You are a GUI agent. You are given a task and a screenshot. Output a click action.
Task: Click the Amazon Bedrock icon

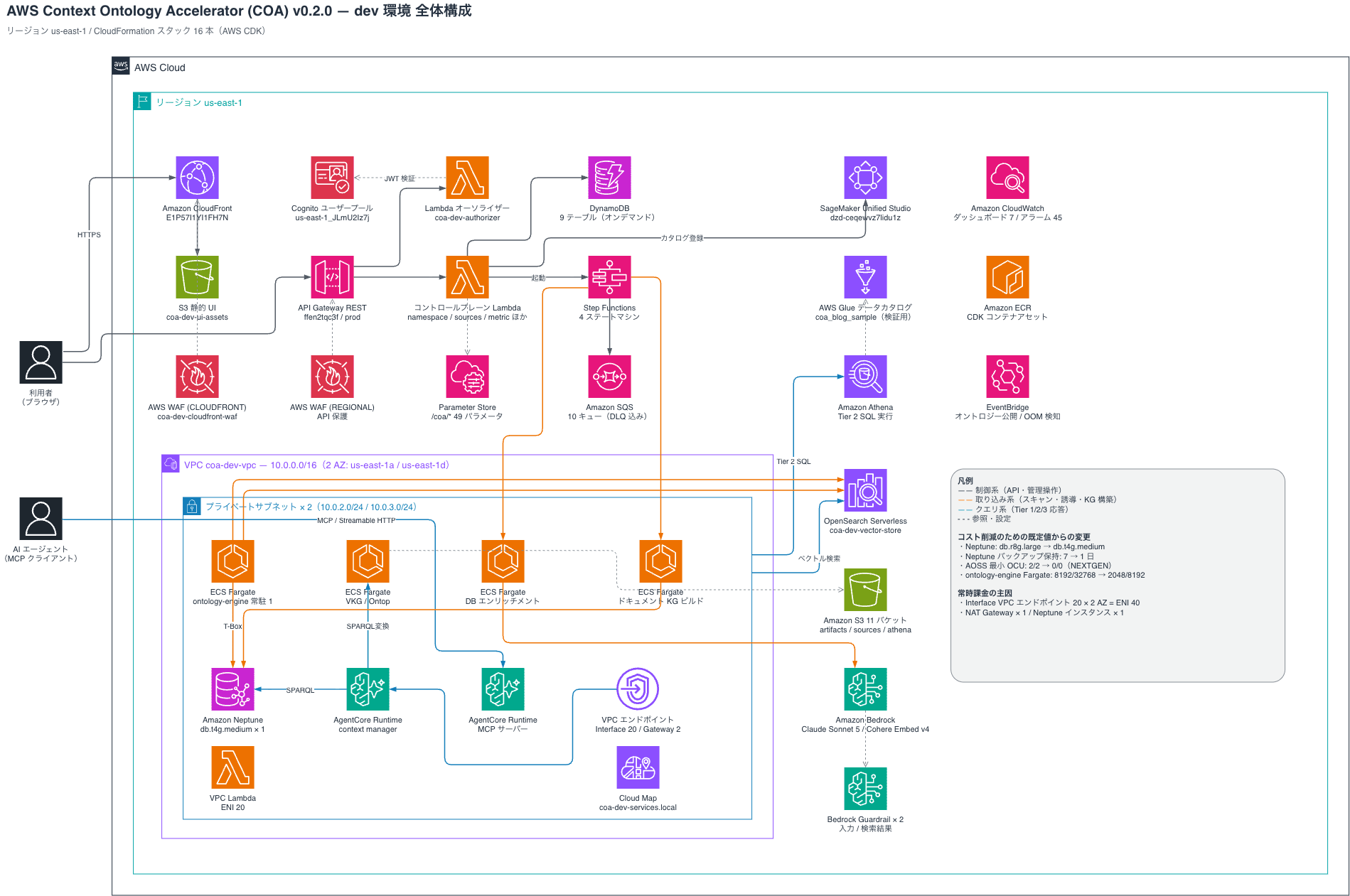(865, 689)
